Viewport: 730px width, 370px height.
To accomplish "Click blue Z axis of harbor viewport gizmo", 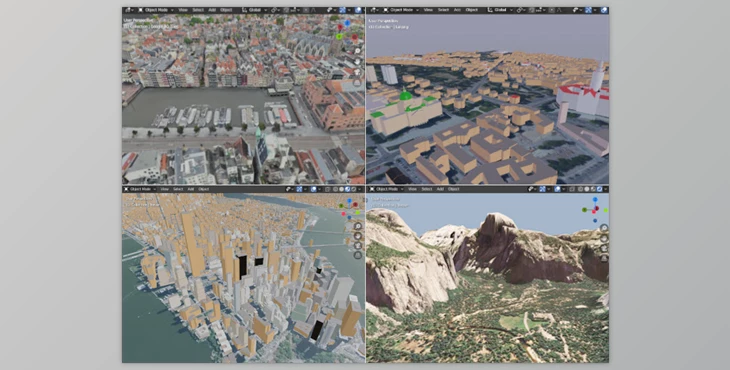I will [x=347, y=22].
